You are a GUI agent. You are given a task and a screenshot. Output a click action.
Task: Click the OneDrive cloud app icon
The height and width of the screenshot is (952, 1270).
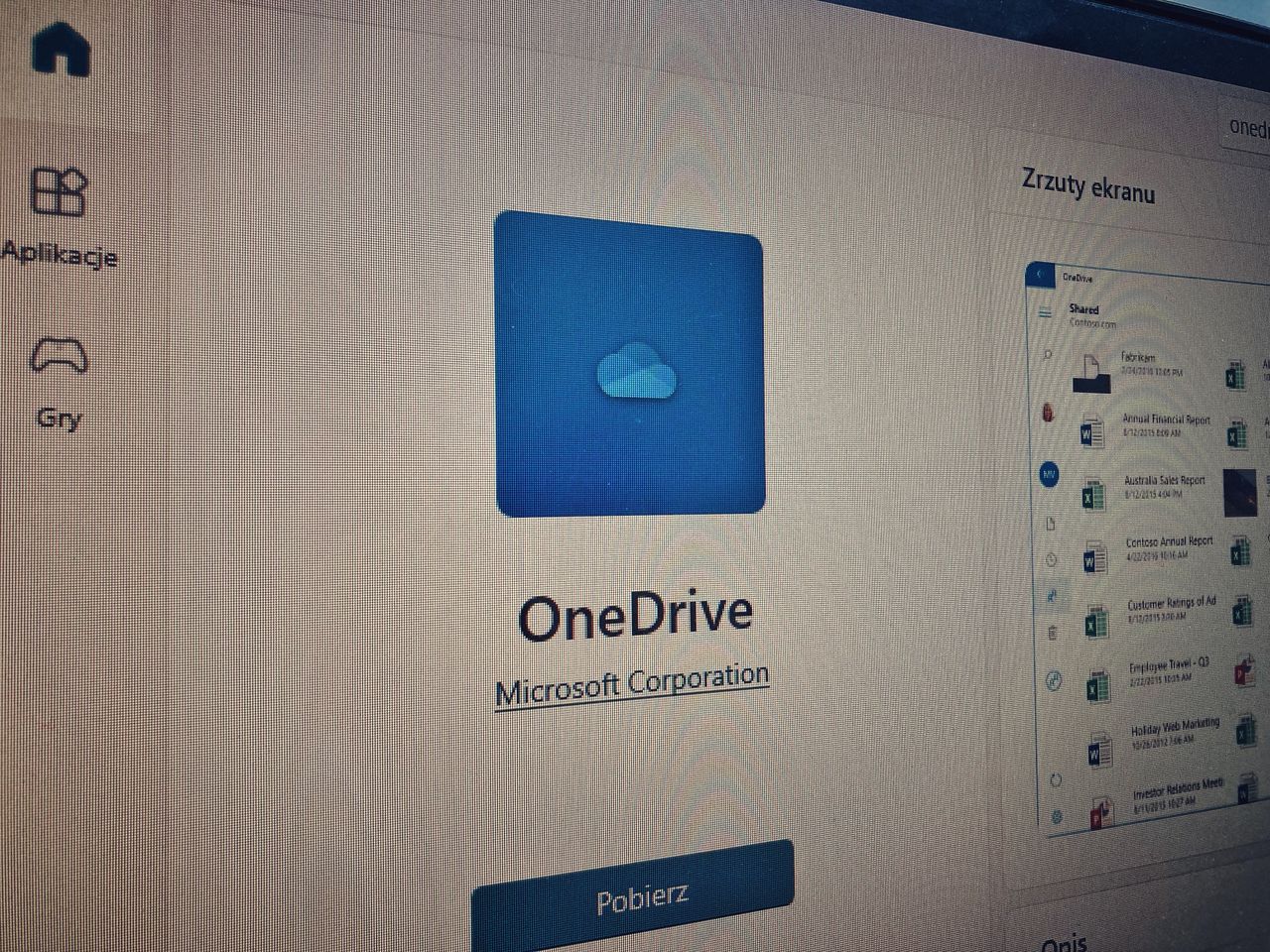[630, 363]
